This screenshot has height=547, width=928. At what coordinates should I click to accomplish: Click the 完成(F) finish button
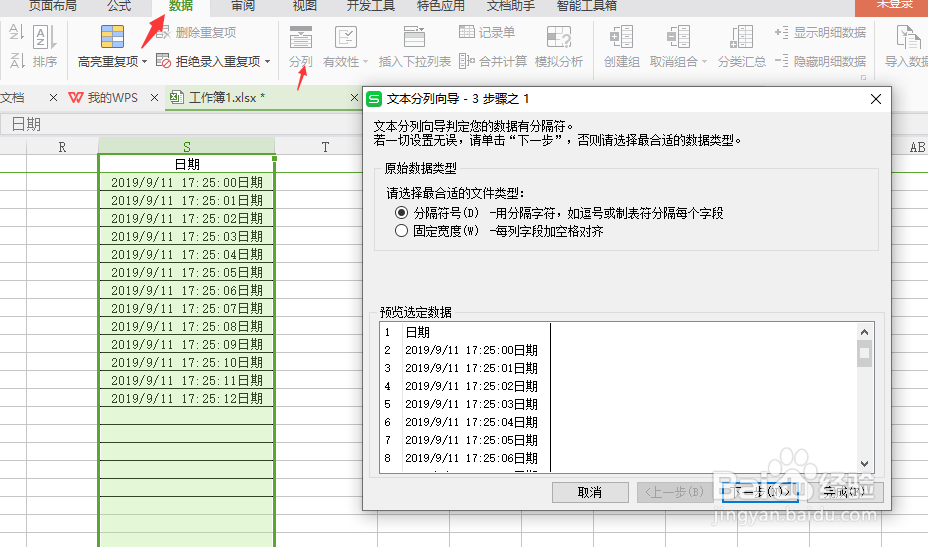[x=845, y=493]
